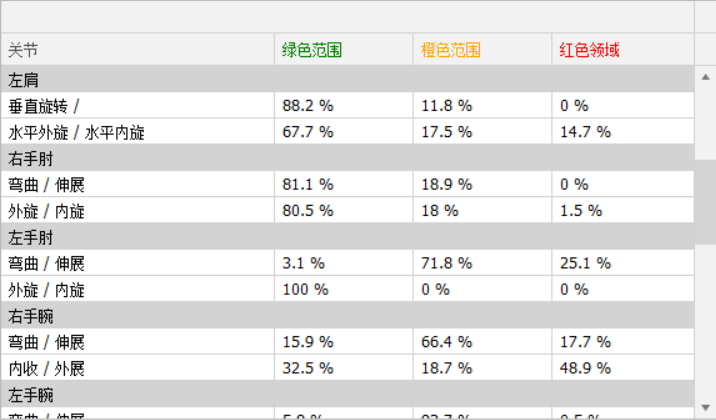
Task: Click the 71.8 % orange range cell
Action: pyautogui.click(x=447, y=263)
